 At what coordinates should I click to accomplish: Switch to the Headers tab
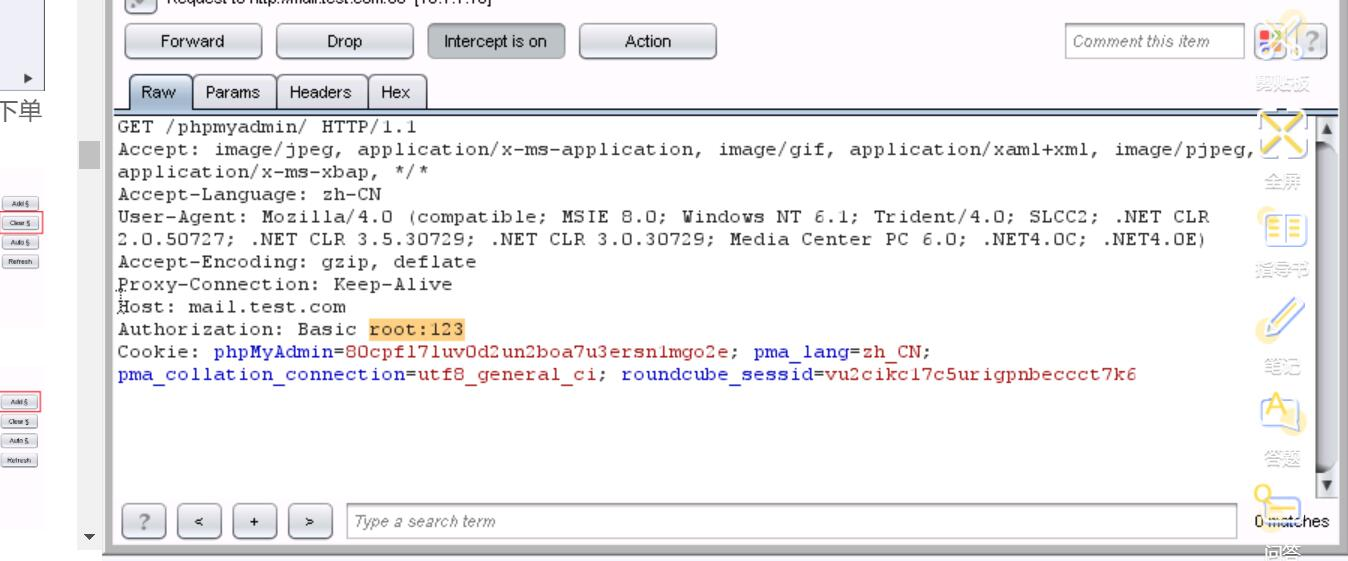pyautogui.click(x=322, y=92)
